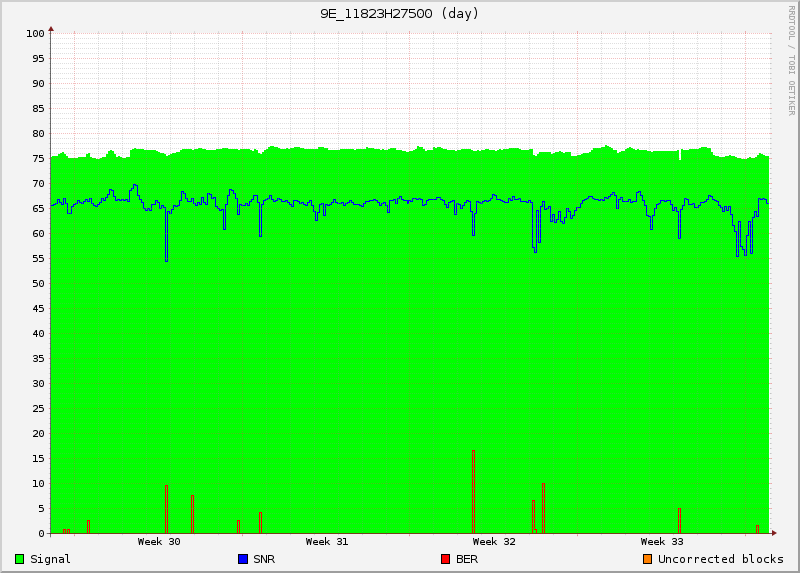The height and width of the screenshot is (573, 800).
Task: Click the blue SNR legend swatch
Action: tap(243, 559)
